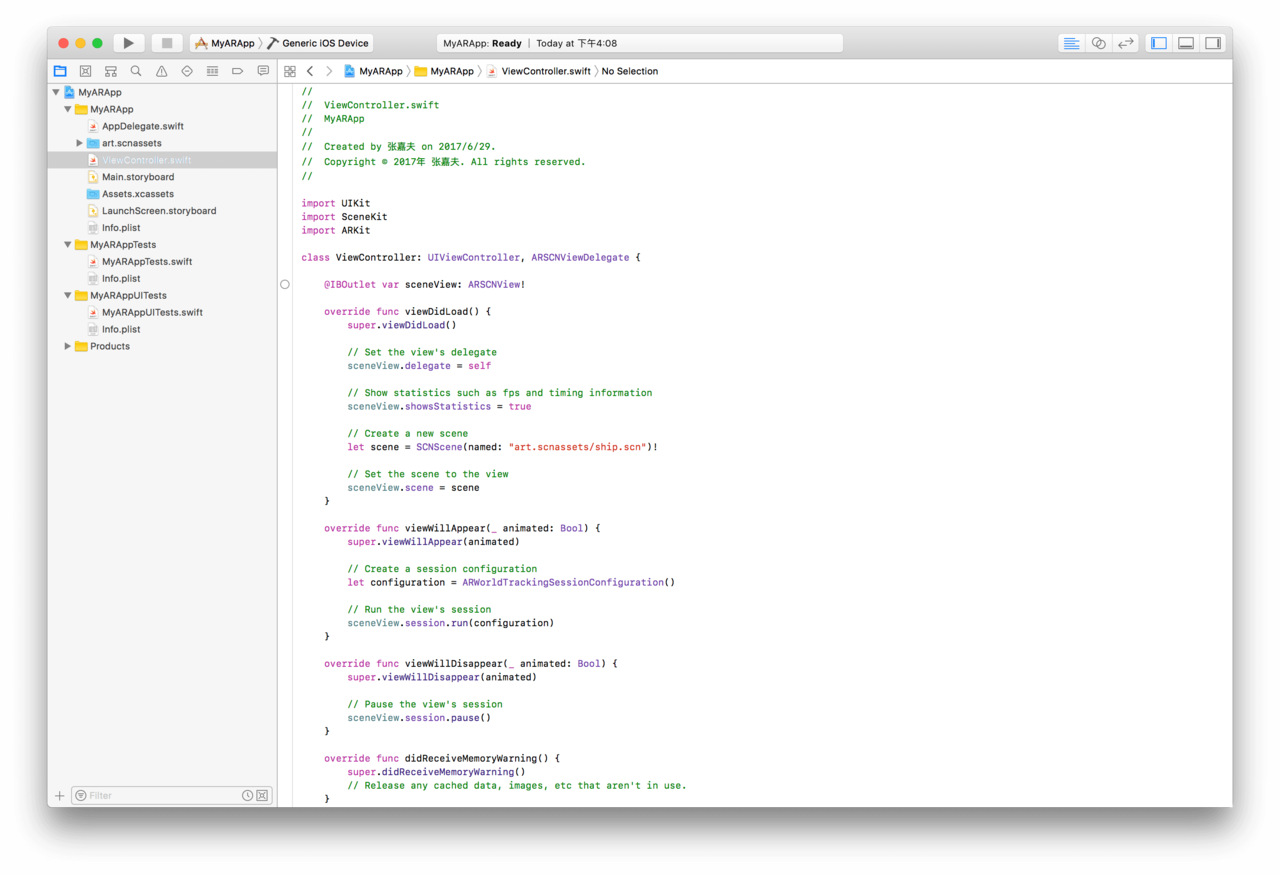This screenshot has width=1280, height=875.
Task: Filter navigator by source control status
Action: pyautogui.click(x=262, y=796)
